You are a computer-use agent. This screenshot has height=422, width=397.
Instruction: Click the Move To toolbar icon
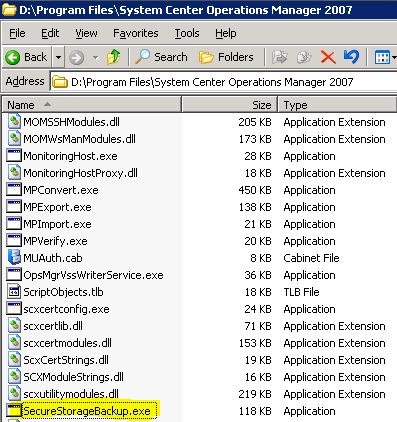point(279,57)
